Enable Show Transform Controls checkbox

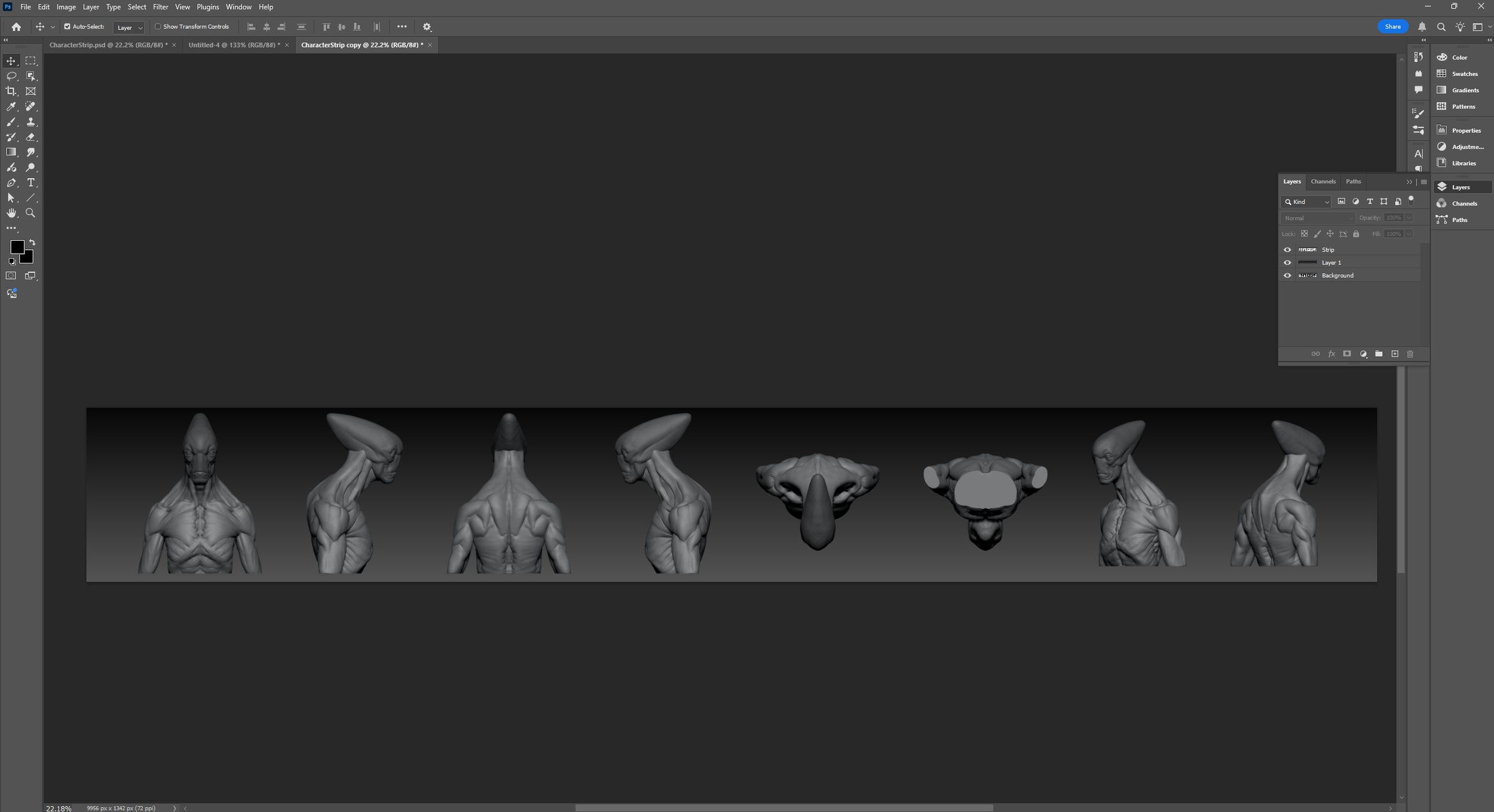[158, 27]
